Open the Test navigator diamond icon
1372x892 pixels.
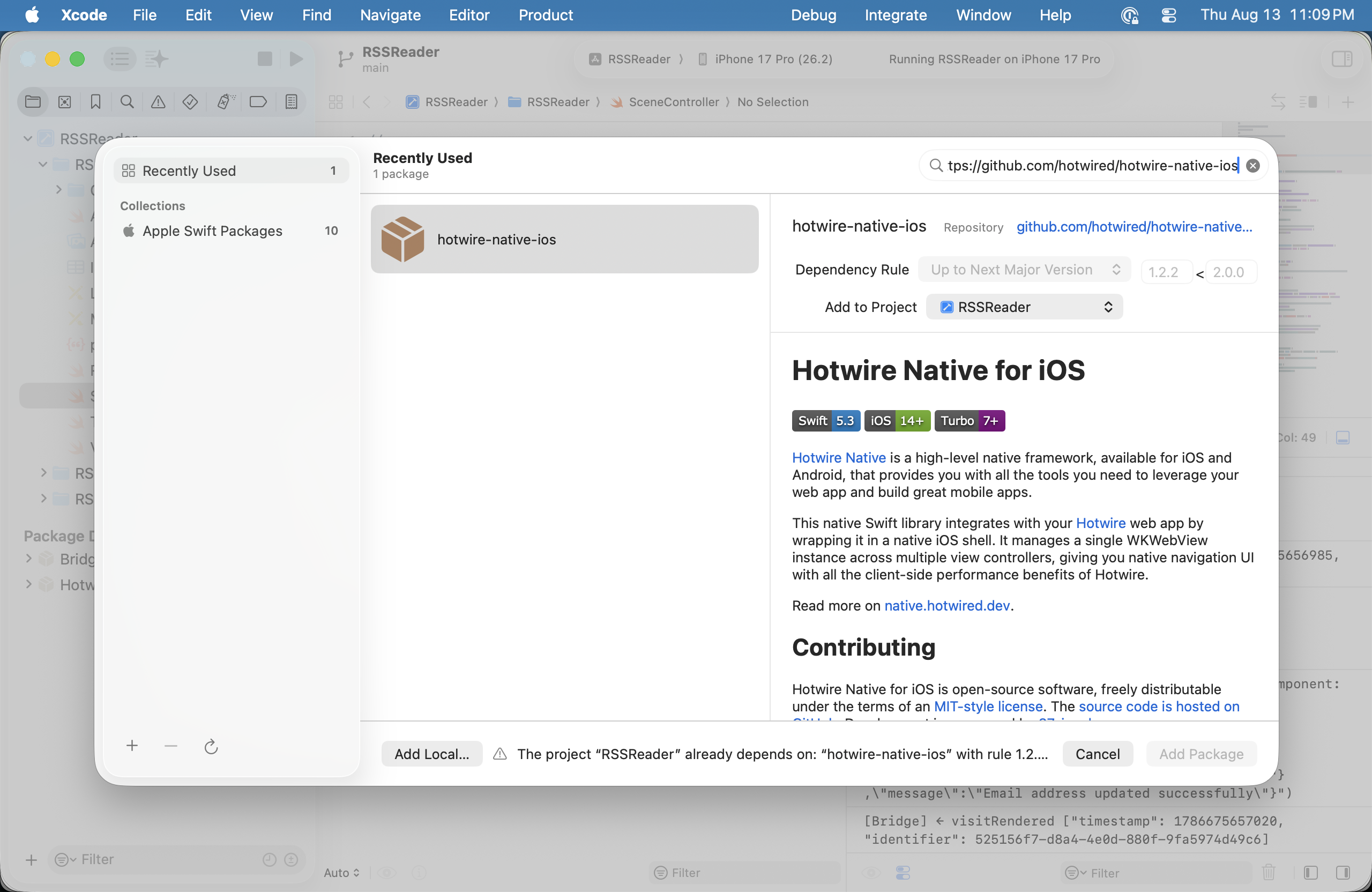pyautogui.click(x=190, y=102)
